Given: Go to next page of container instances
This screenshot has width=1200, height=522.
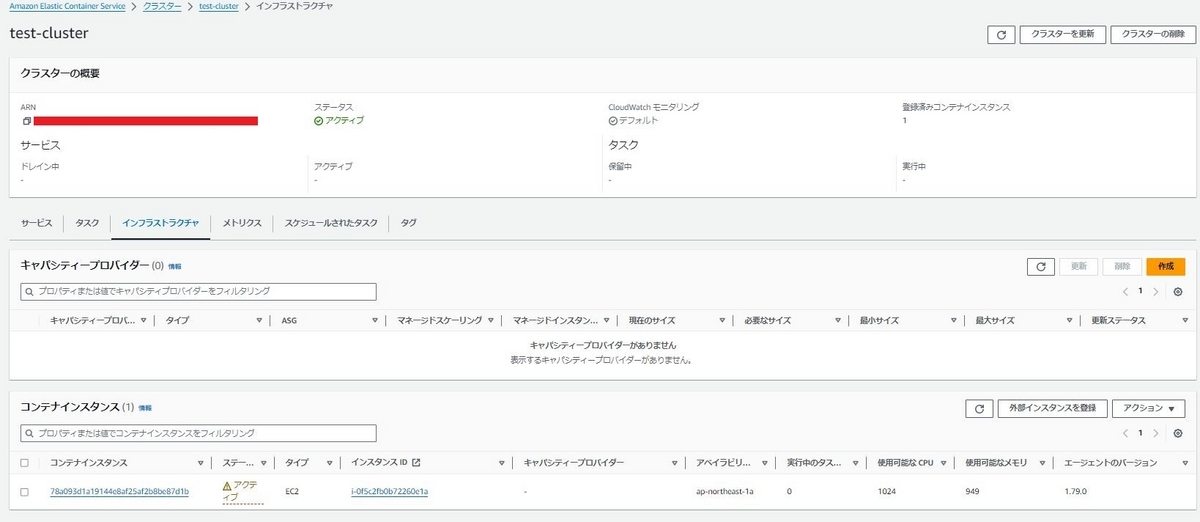Looking at the screenshot, I should 1156,433.
